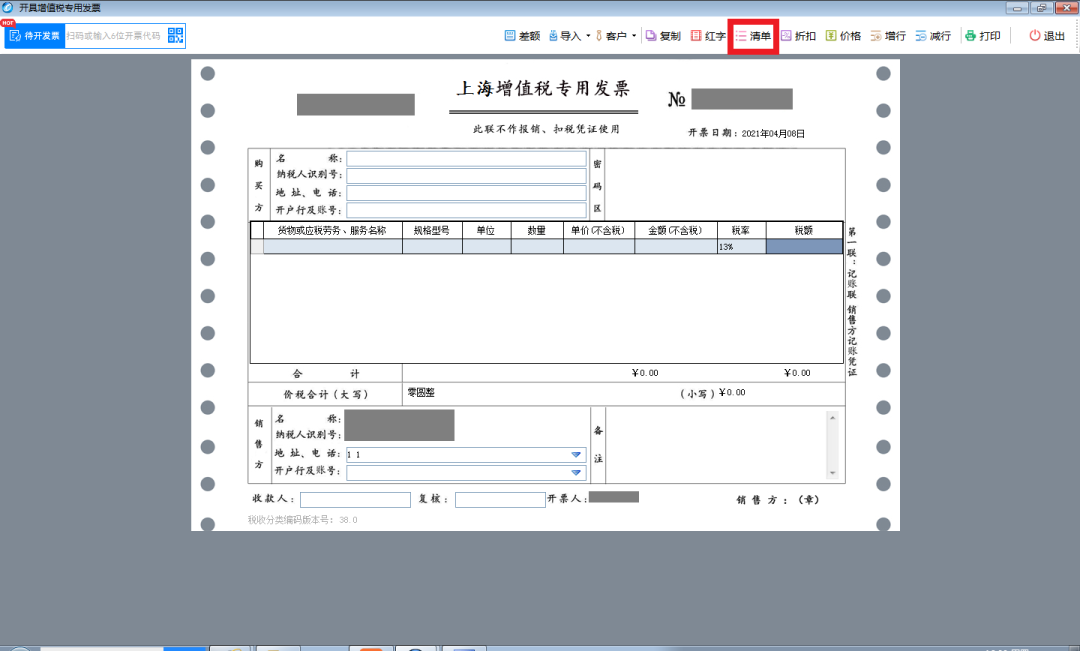Image resolution: width=1080 pixels, height=651 pixels.
Task: Open the 导入 import tool
Action: coord(565,36)
